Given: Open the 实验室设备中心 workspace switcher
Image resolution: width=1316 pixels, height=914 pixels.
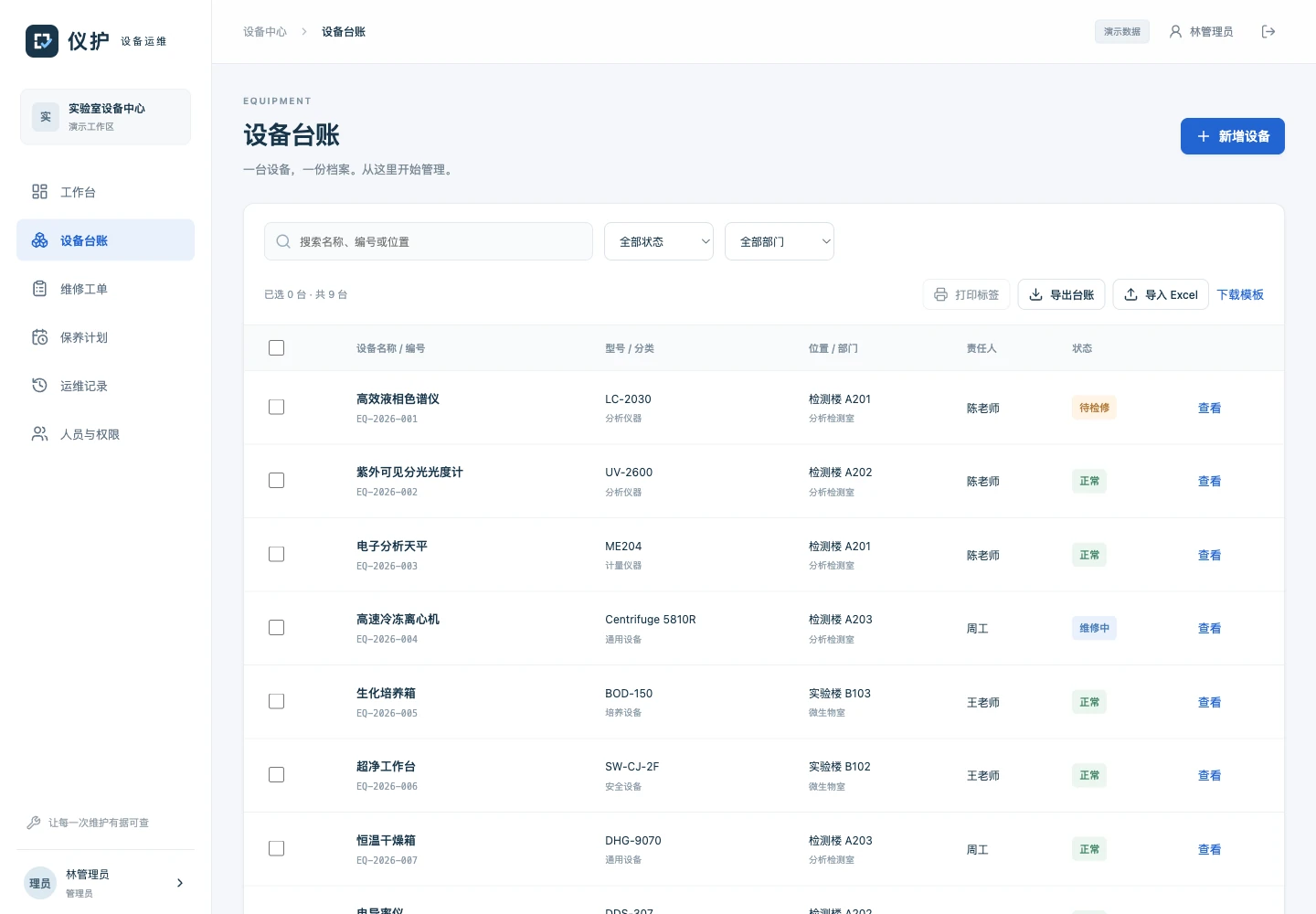Looking at the screenshot, I should (106, 117).
